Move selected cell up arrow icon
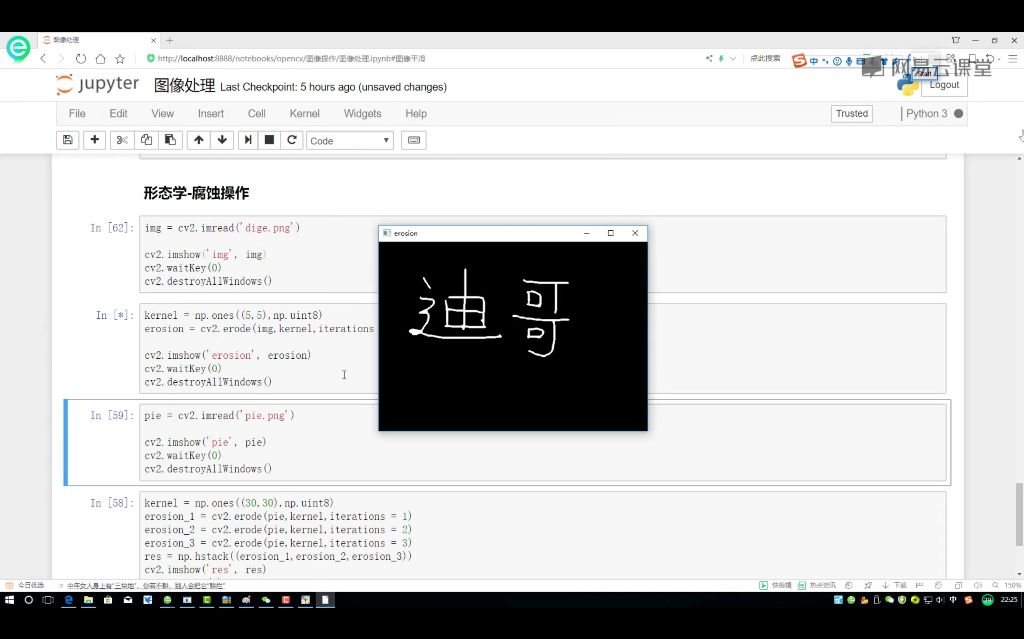 pos(199,140)
